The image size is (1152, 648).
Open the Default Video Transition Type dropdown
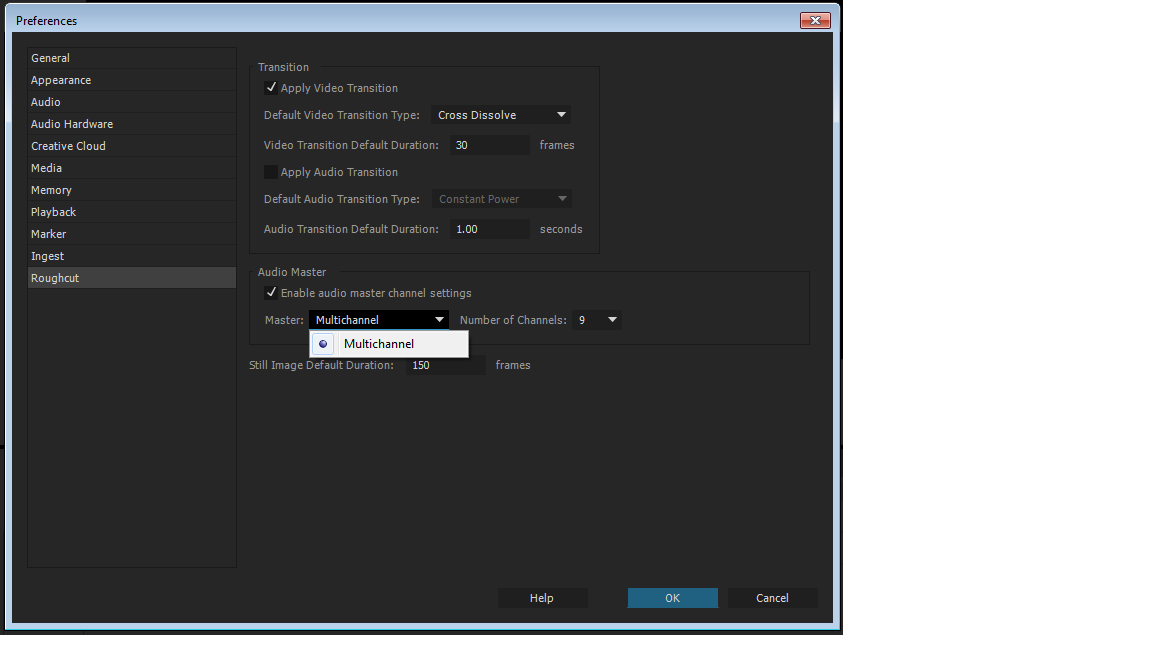coord(500,114)
